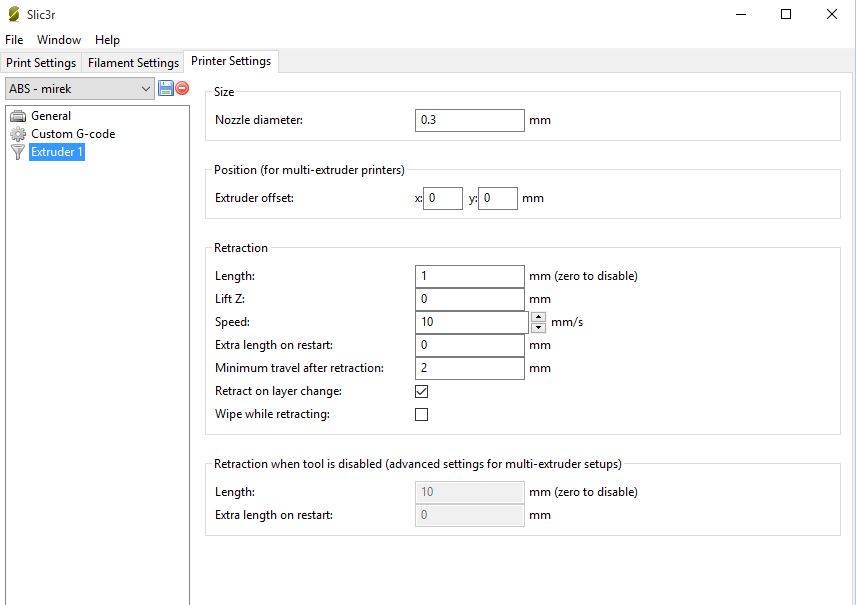This screenshot has height=605, width=856.
Task: Uncheck Retract on layer change
Action: click(x=421, y=391)
